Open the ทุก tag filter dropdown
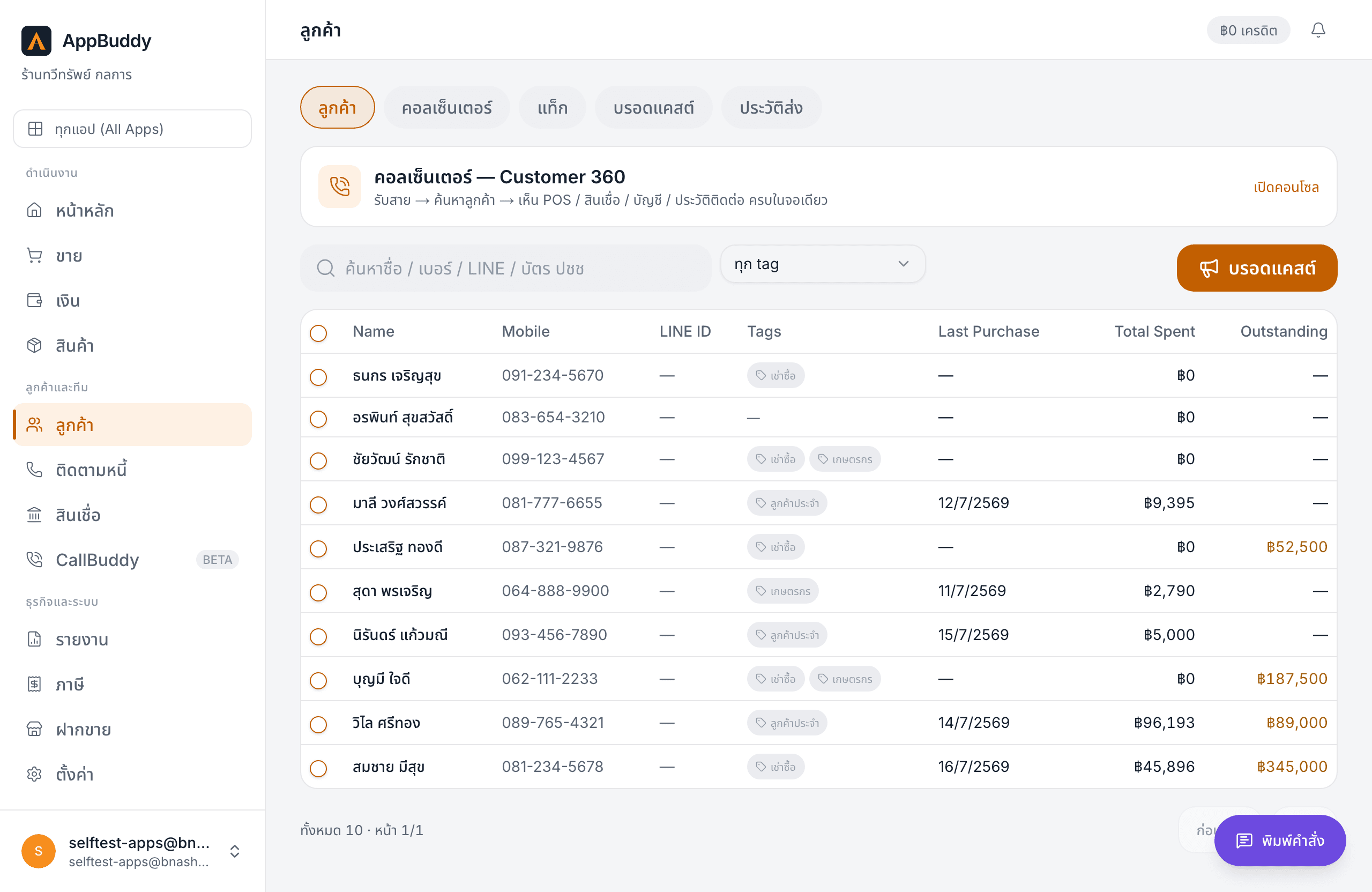 823,264
